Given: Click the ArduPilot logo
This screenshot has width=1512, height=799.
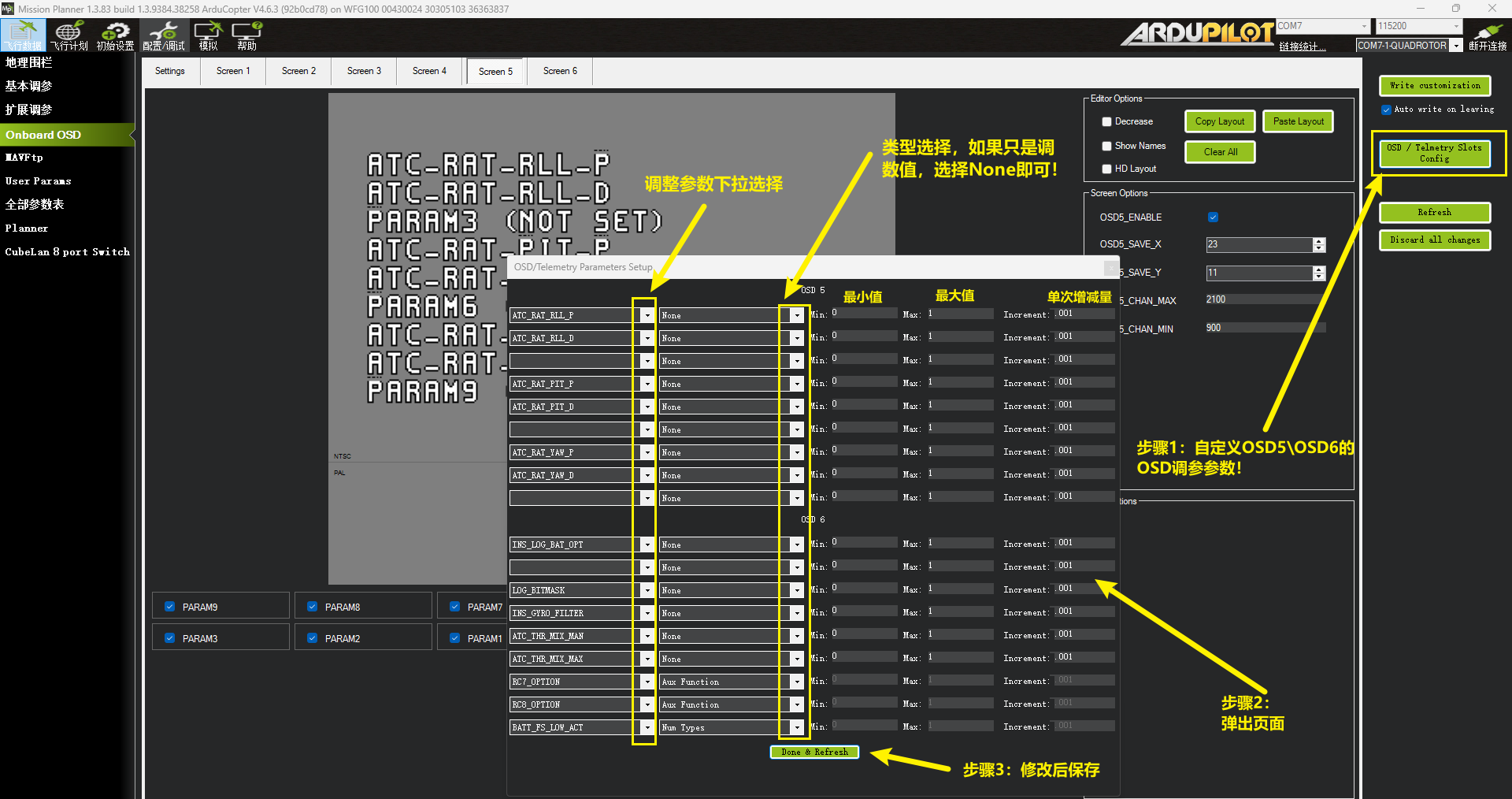Looking at the screenshot, I should (1197, 33).
